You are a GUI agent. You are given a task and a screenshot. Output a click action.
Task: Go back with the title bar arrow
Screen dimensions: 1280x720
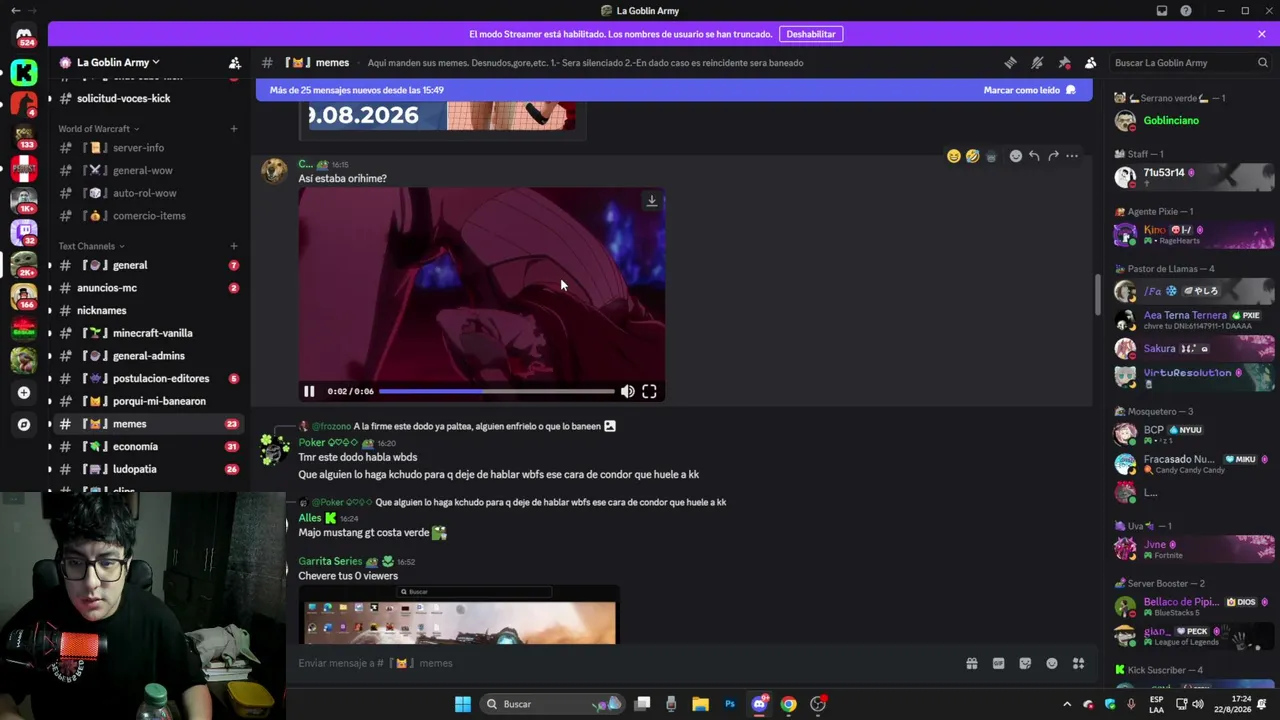click(x=15, y=11)
